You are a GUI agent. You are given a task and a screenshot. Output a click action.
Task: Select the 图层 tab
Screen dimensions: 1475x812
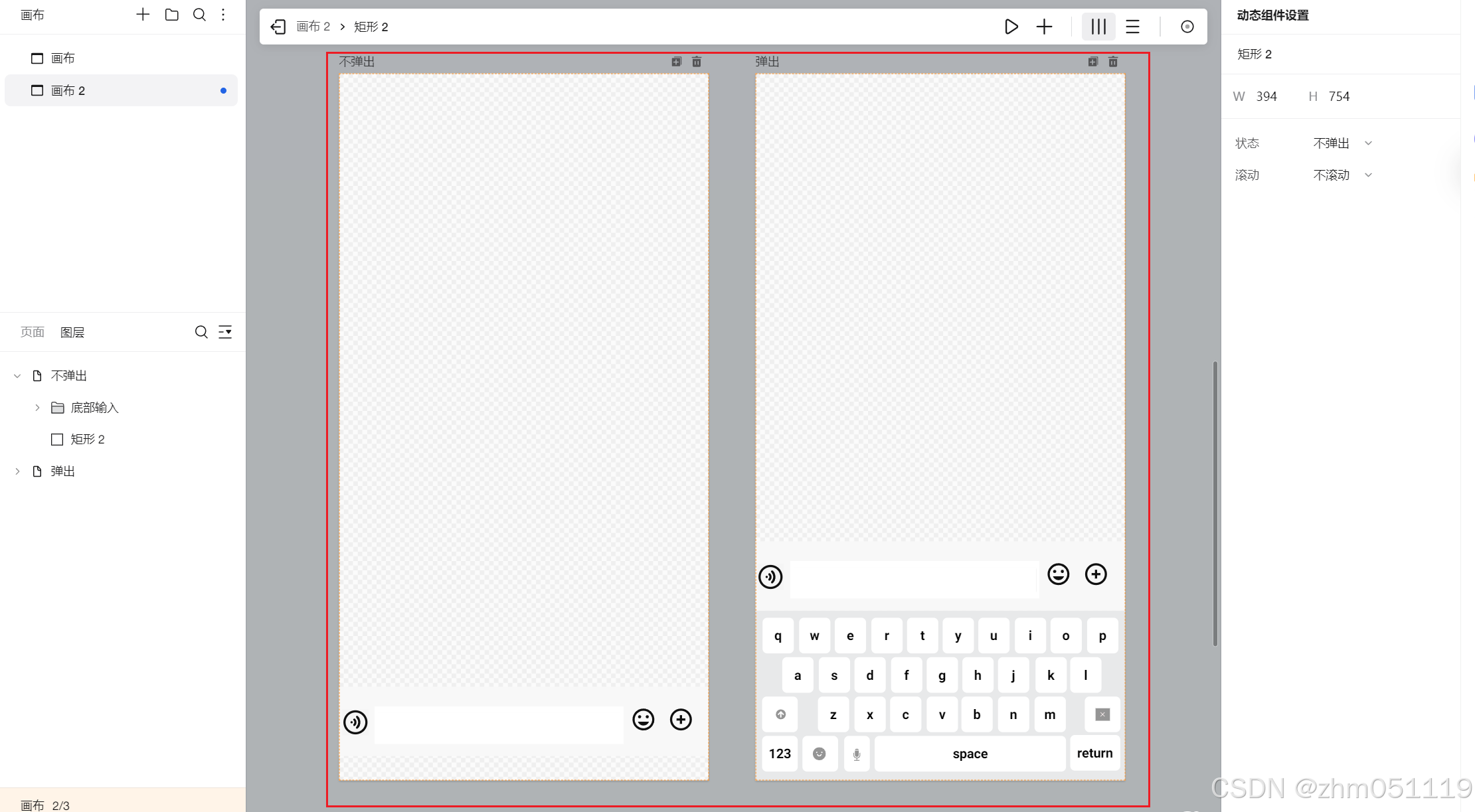pos(72,332)
